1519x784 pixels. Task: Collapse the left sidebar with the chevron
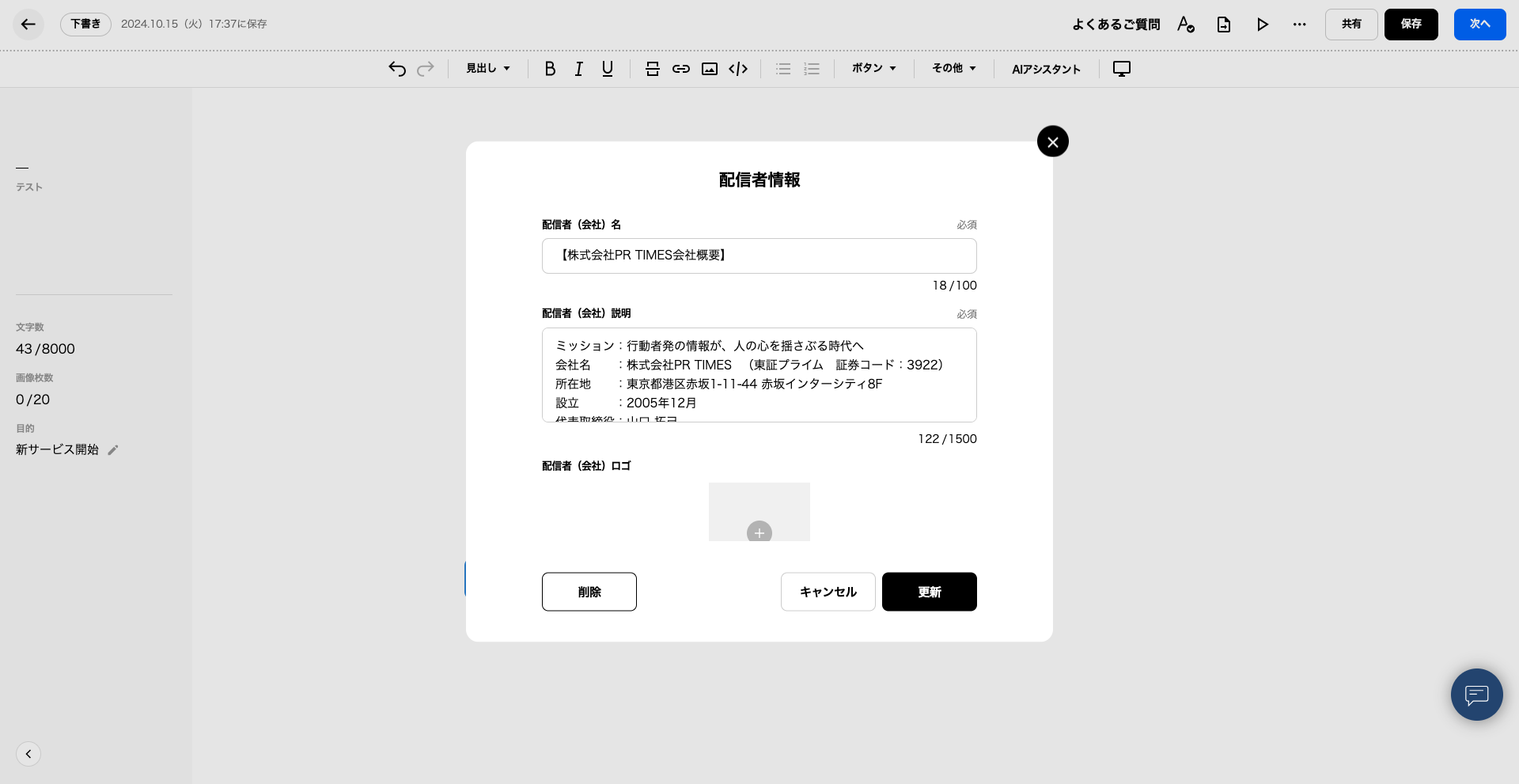28,754
